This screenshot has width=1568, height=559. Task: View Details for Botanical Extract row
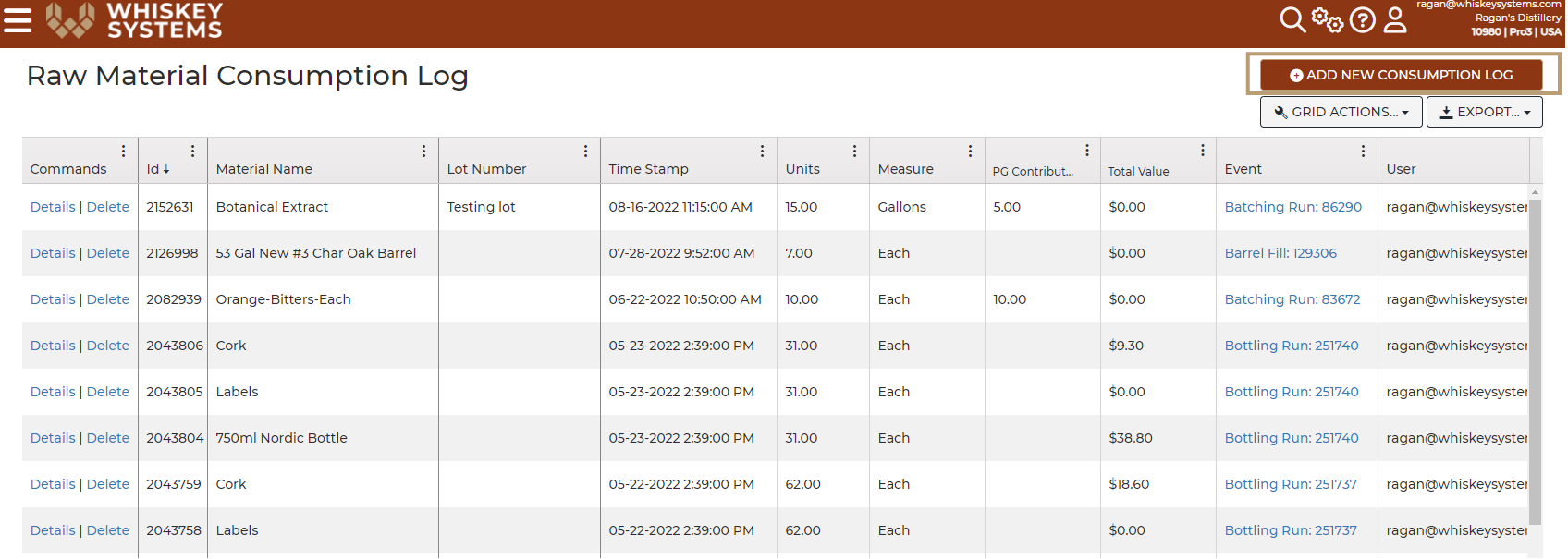(53, 207)
